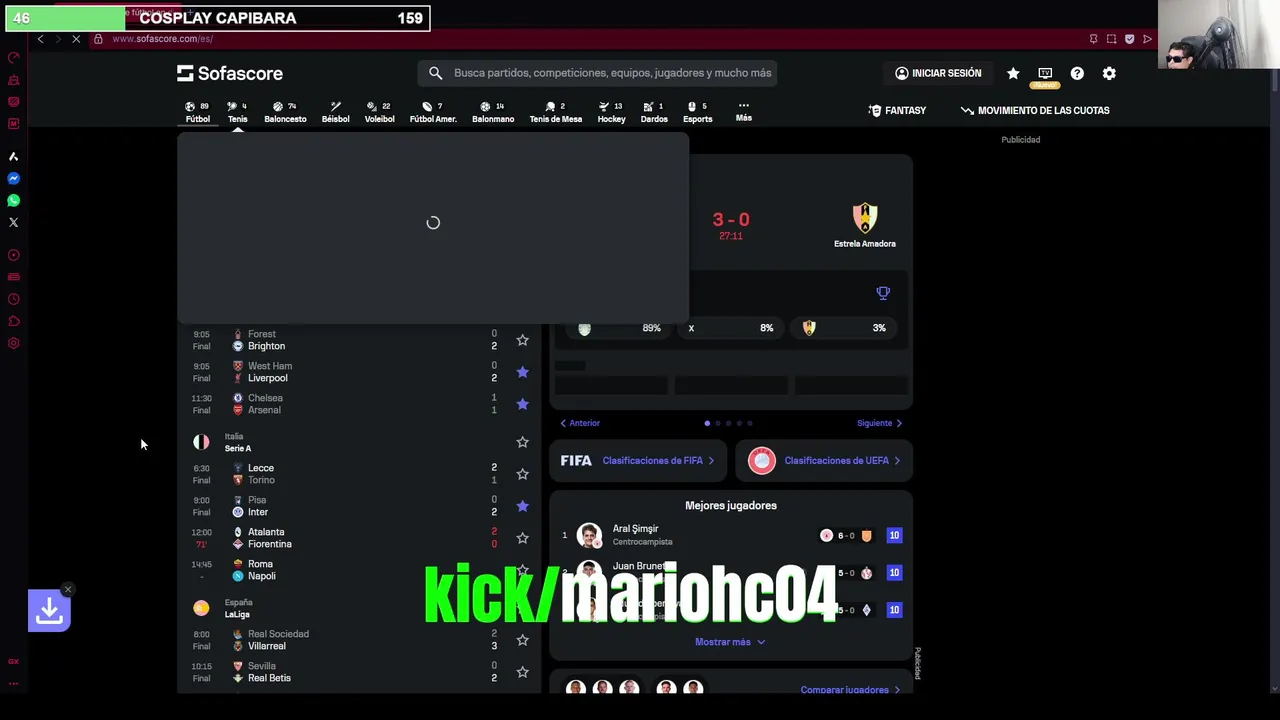
Task: Open browser sidebar settings gear
Action: [14, 343]
